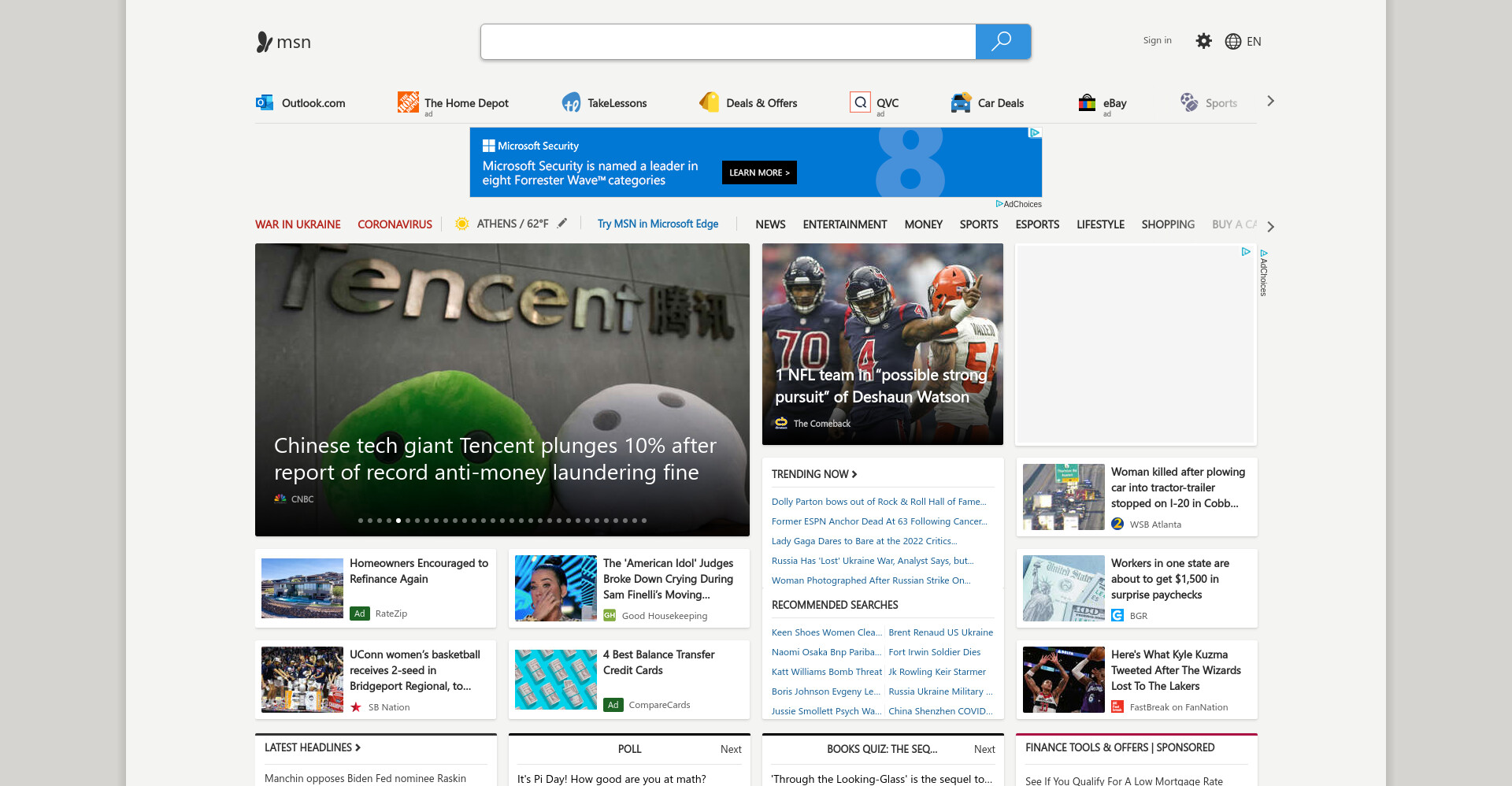1512x786 pixels.
Task: Click the CNBC source logo
Action: tap(280, 499)
